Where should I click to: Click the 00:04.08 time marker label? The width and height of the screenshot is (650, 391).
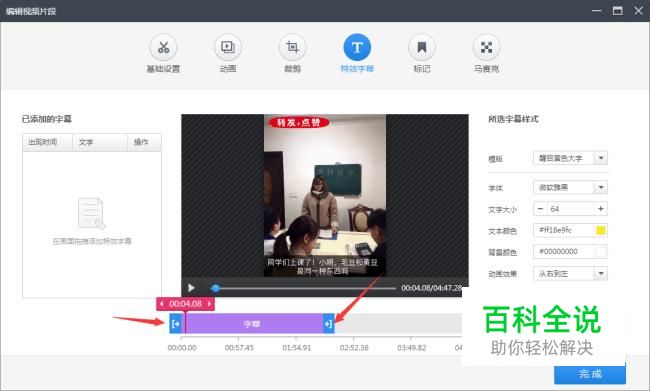(185, 304)
